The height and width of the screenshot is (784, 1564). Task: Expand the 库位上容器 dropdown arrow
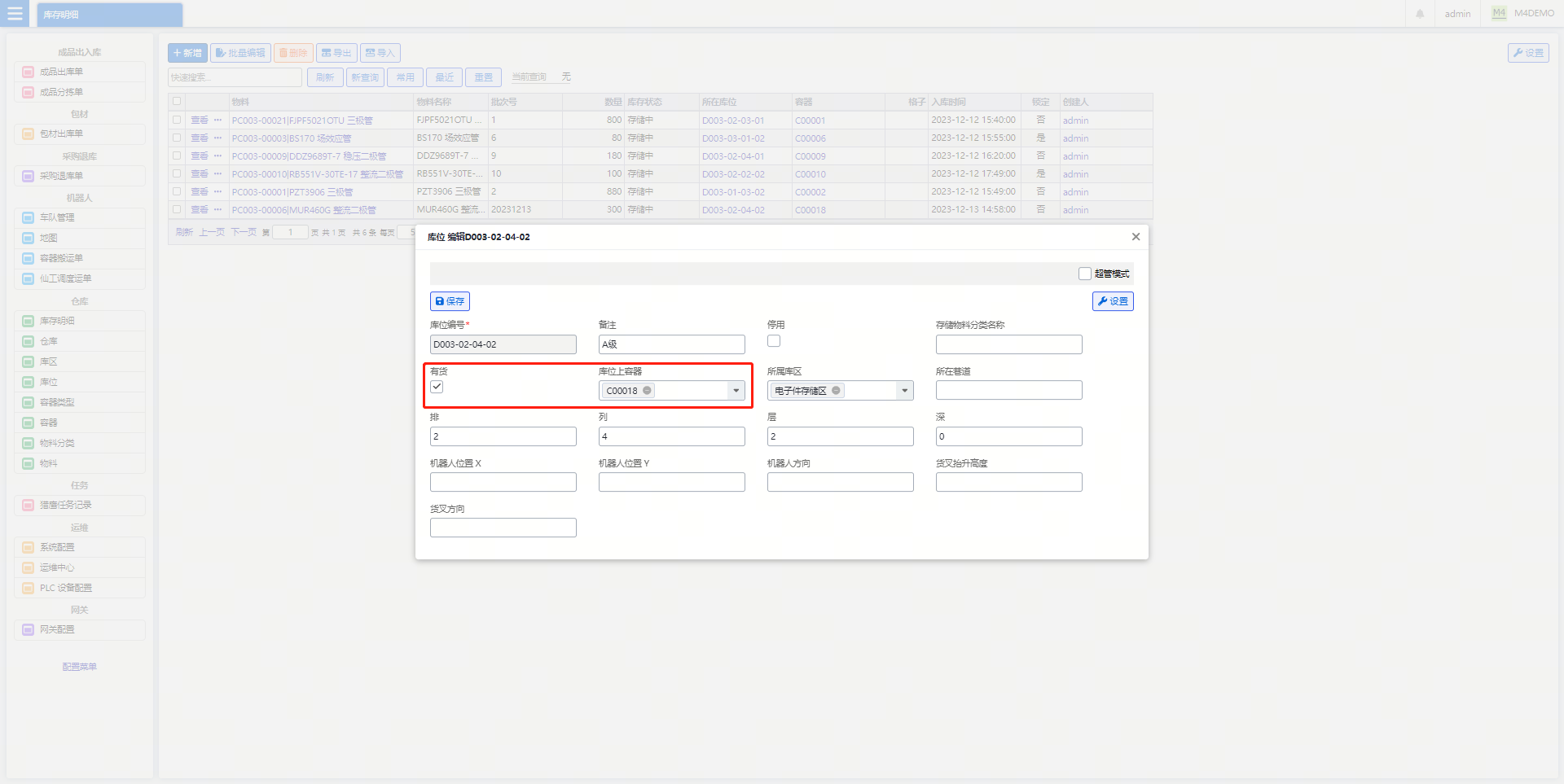736,391
